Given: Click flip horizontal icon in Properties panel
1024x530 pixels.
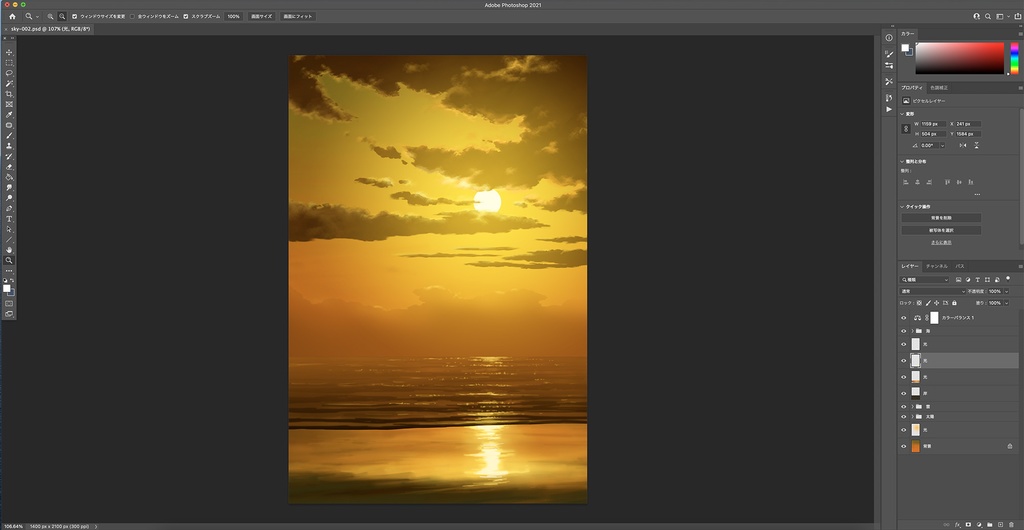Looking at the screenshot, I should point(963,145).
